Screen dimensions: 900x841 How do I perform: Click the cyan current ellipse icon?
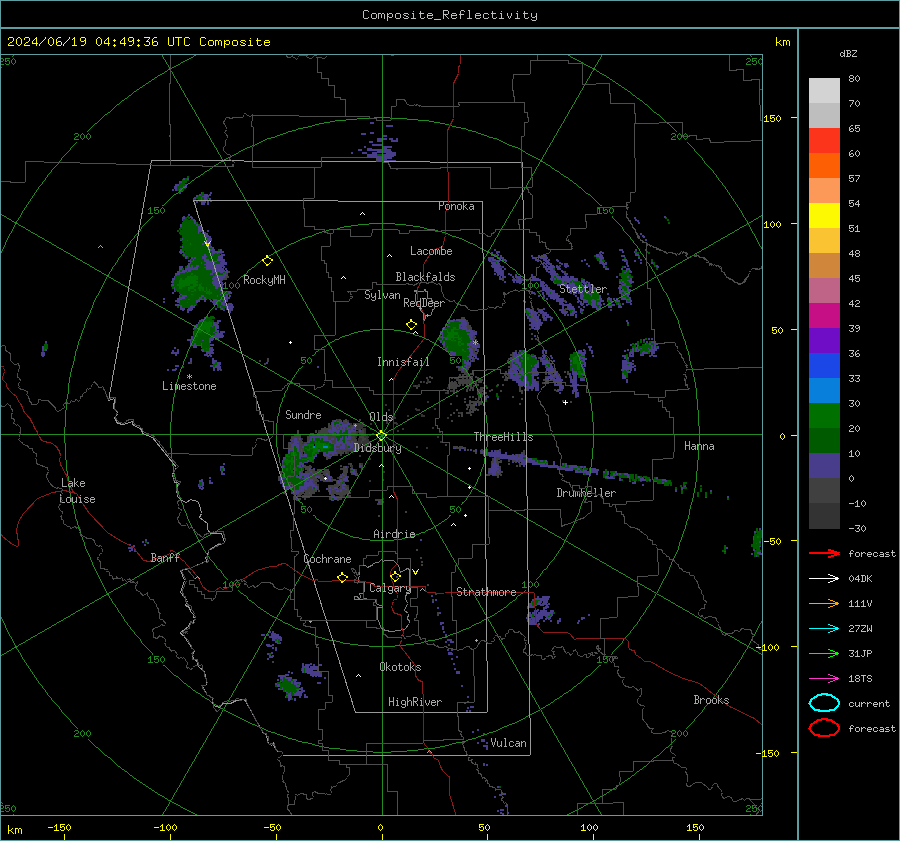(x=824, y=703)
